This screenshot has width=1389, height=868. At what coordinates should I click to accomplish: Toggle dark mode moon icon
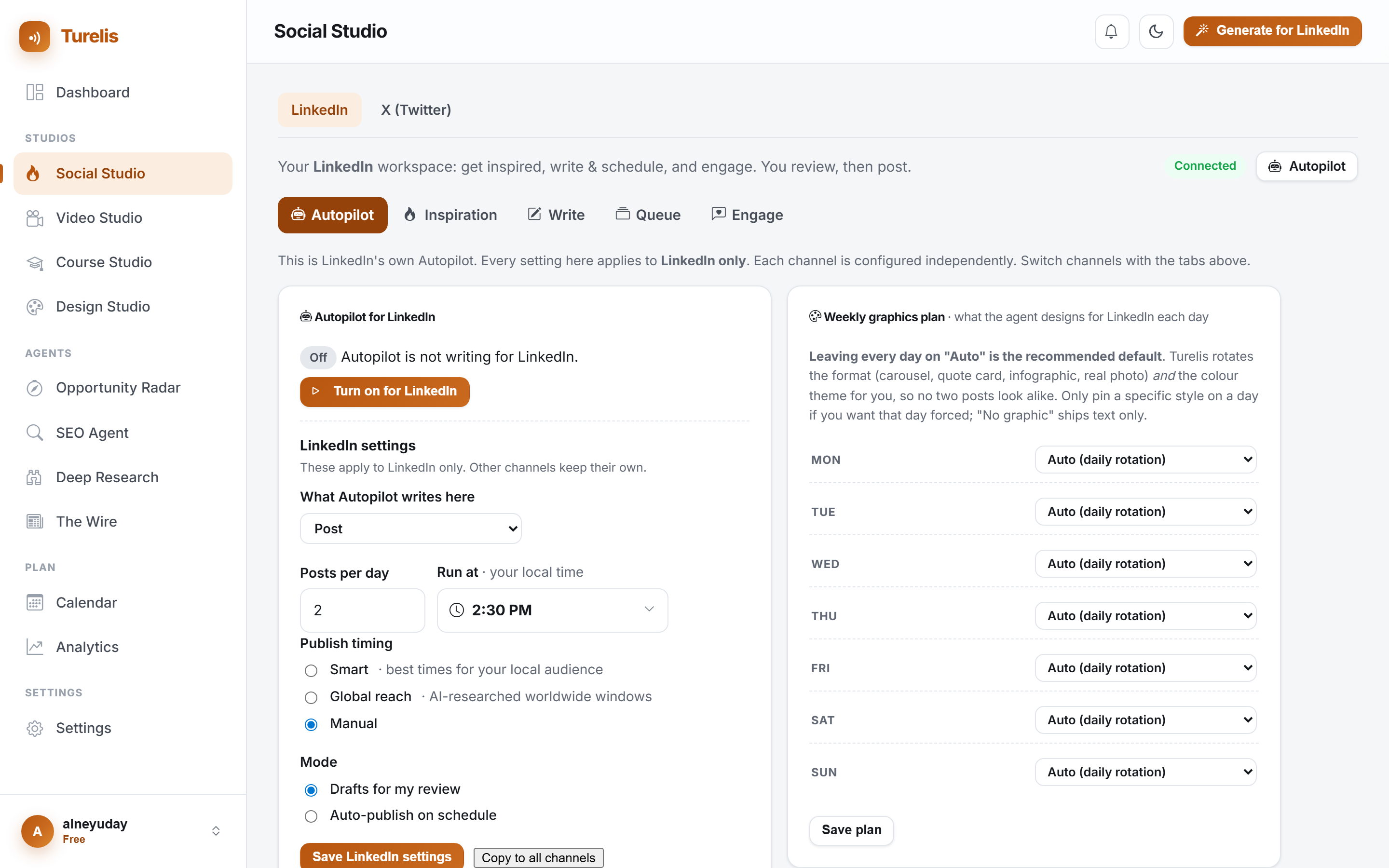coord(1156,31)
